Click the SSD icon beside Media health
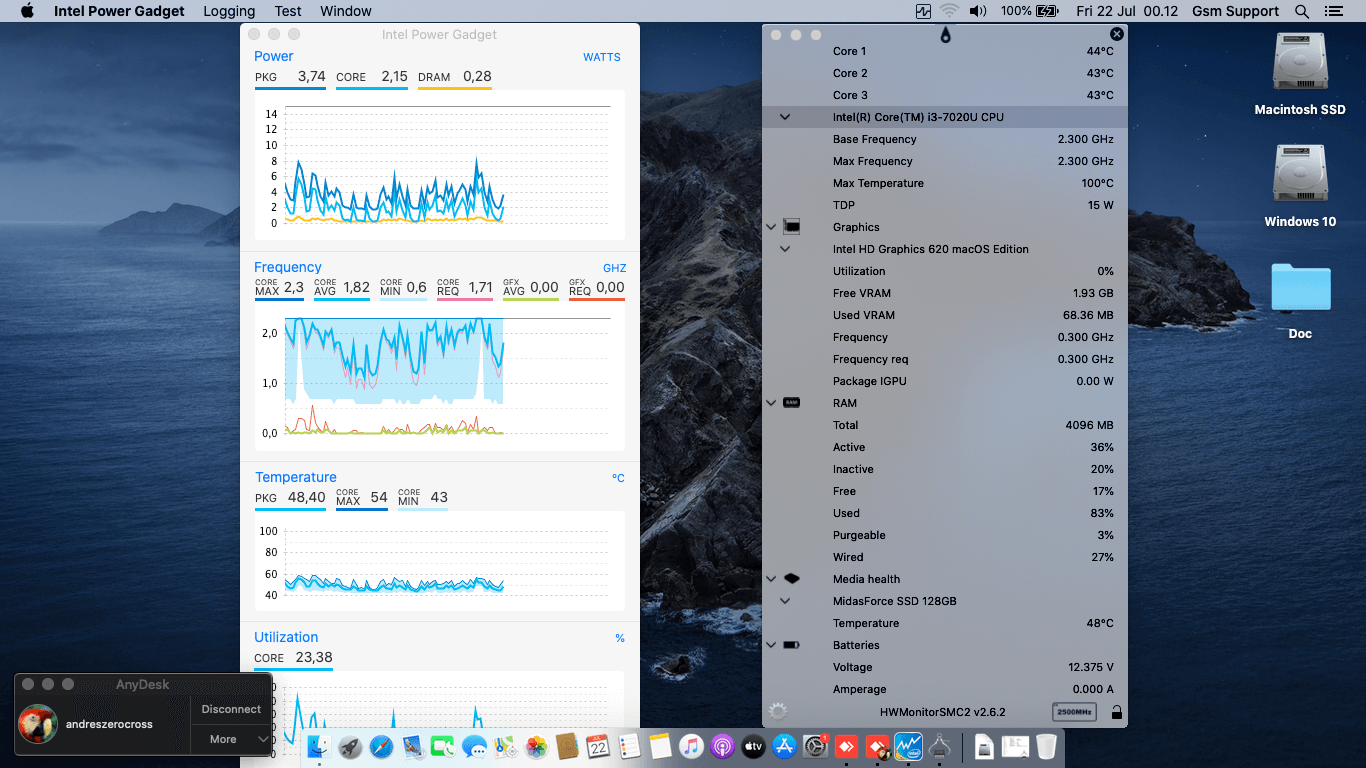 [x=793, y=578]
